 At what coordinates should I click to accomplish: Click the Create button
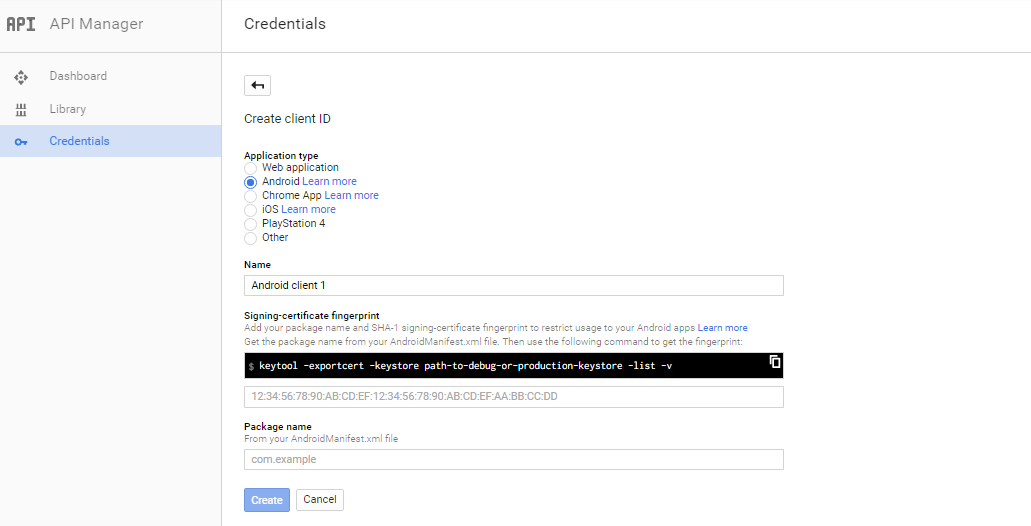coord(267,500)
